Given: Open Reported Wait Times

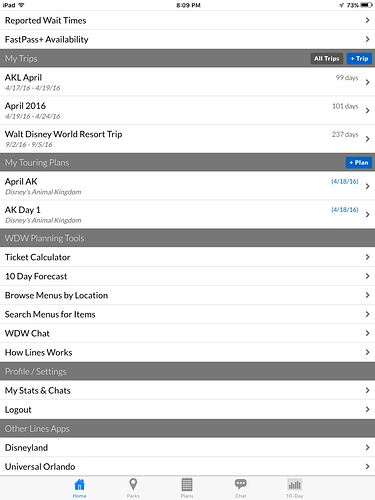Looking at the screenshot, I should [x=187, y=20].
